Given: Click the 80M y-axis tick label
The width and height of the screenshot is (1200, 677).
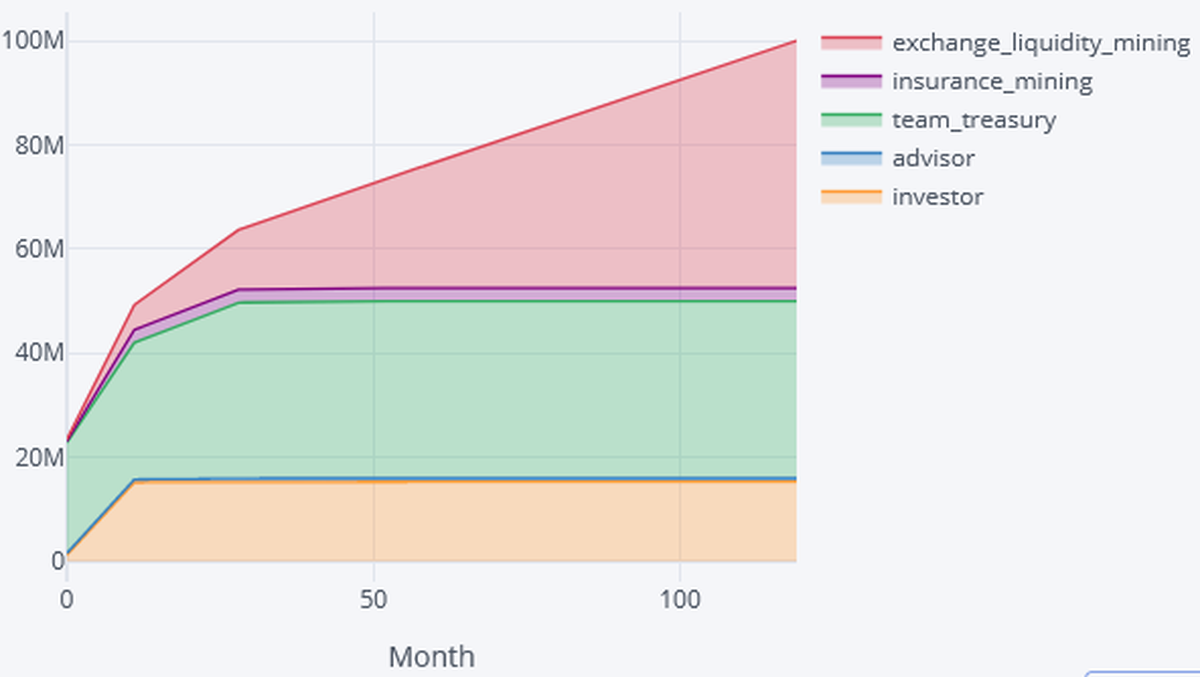Looking at the screenshot, I should [x=35, y=145].
